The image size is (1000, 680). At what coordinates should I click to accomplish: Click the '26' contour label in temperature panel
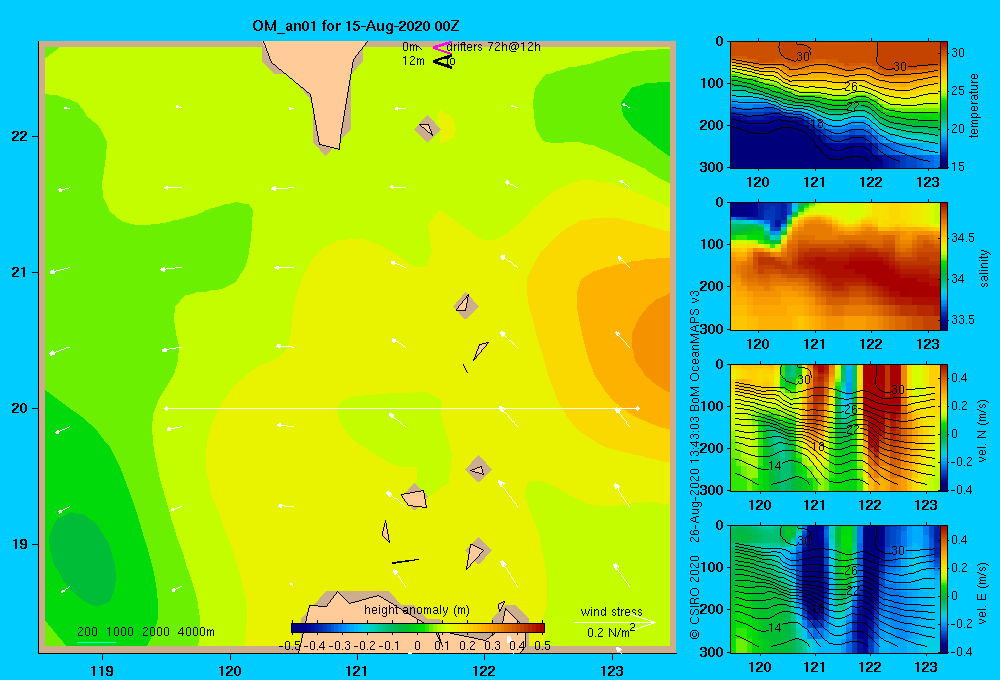(x=851, y=87)
